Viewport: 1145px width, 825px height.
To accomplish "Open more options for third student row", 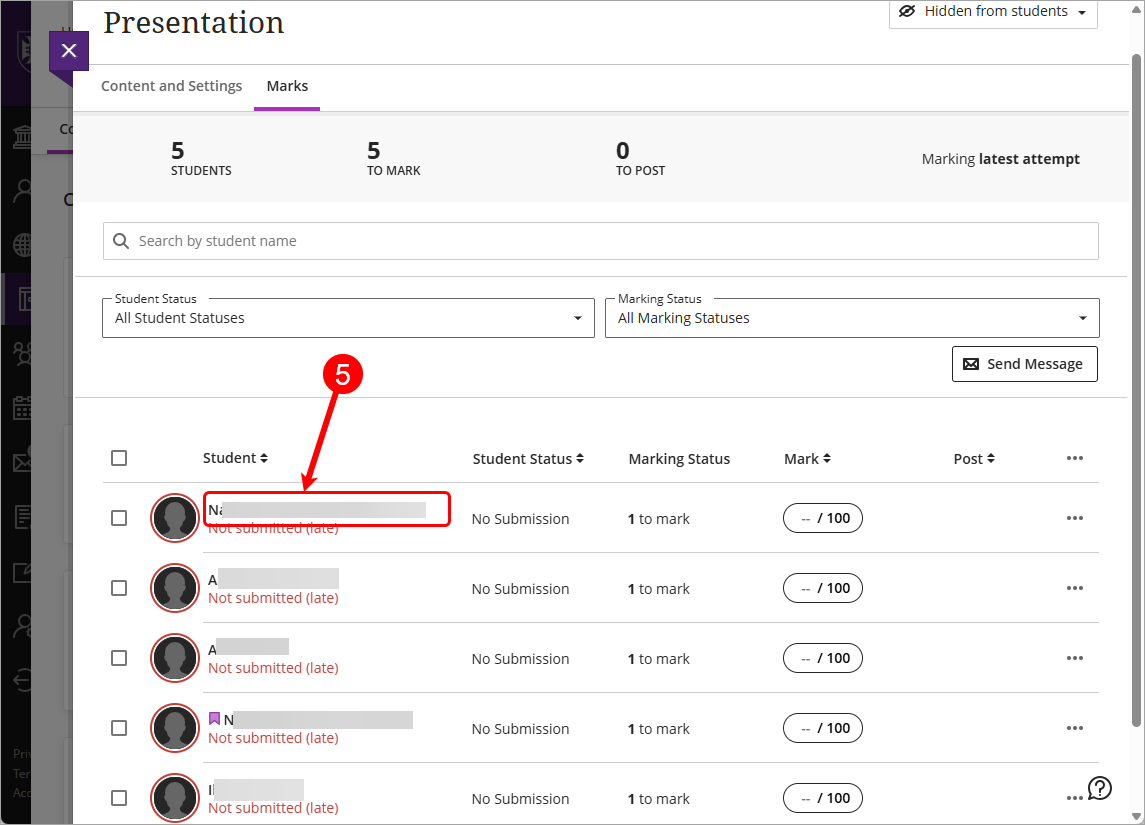I will pyautogui.click(x=1075, y=658).
